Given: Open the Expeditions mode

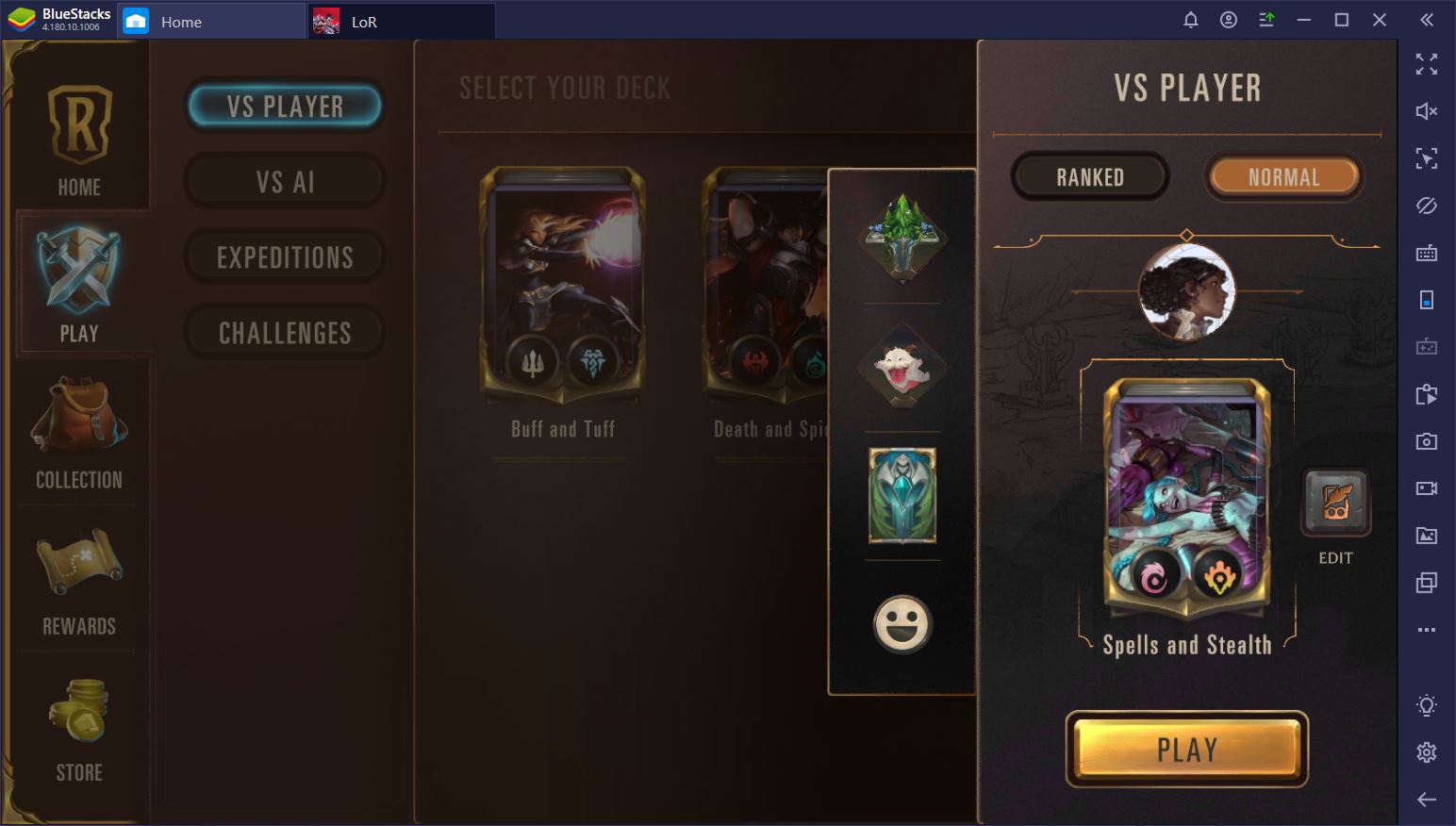Looking at the screenshot, I should tap(285, 257).
